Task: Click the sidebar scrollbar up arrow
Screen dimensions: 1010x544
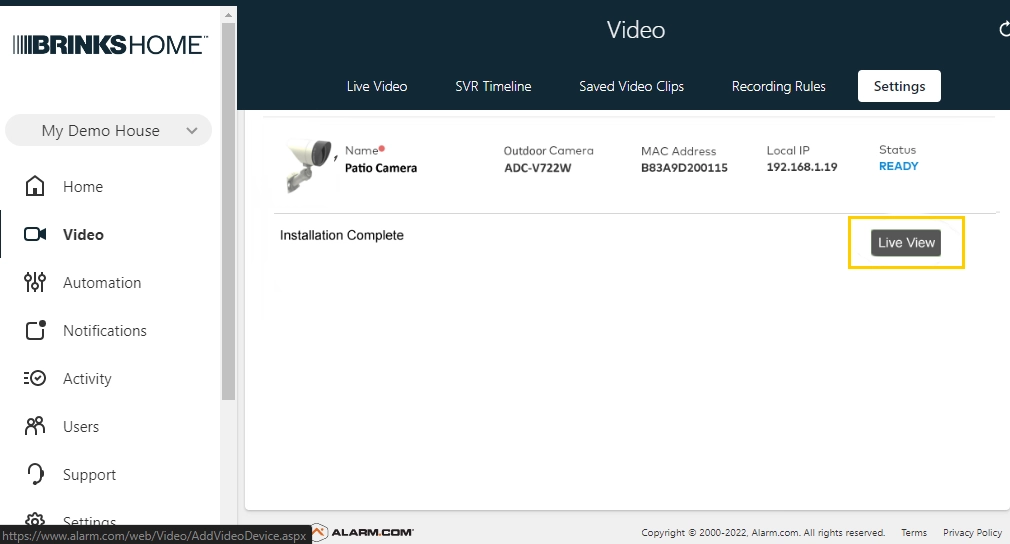Action: (x=228, y=14)
